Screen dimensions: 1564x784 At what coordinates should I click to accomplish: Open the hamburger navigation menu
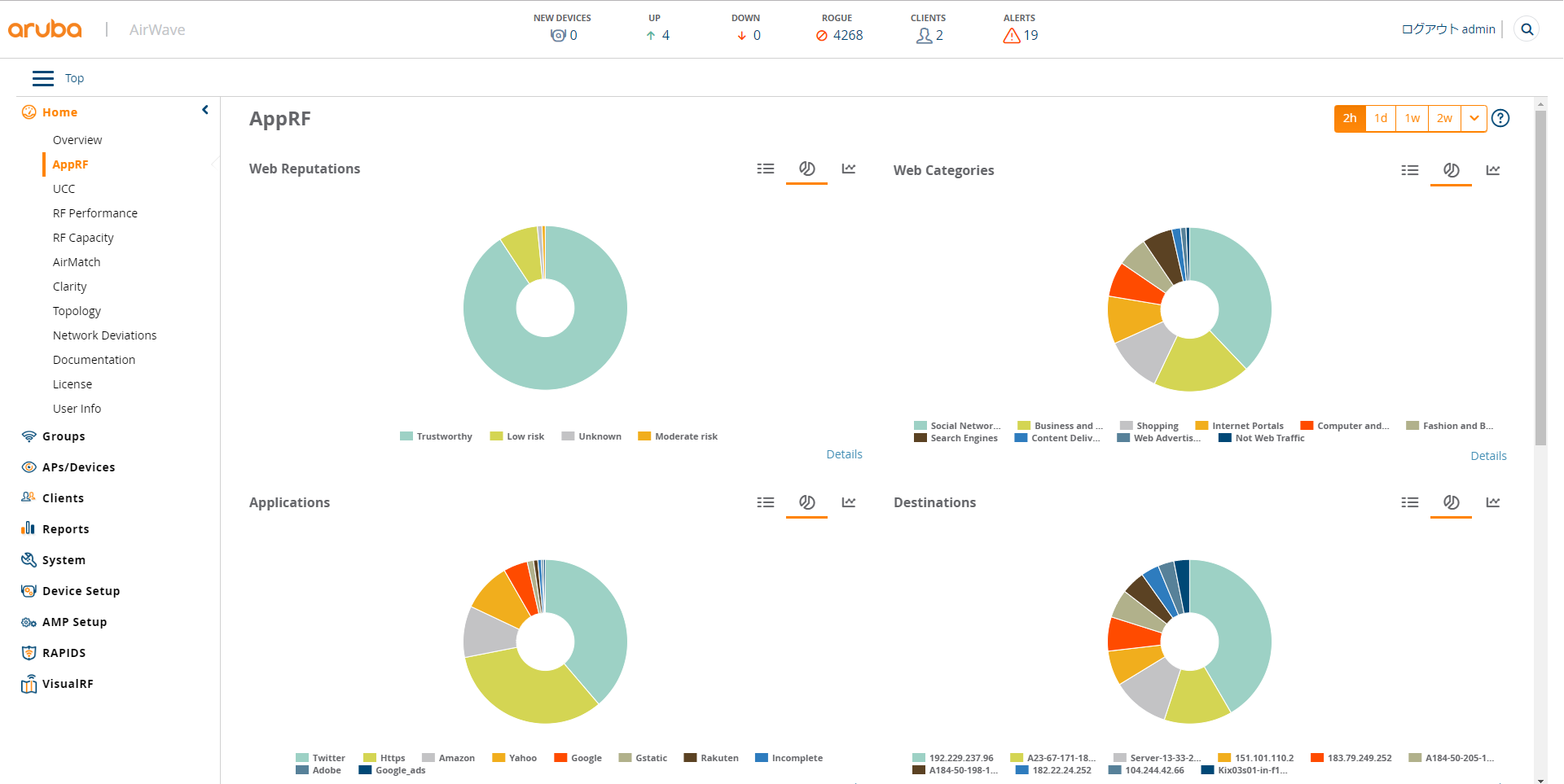(43, 78)
